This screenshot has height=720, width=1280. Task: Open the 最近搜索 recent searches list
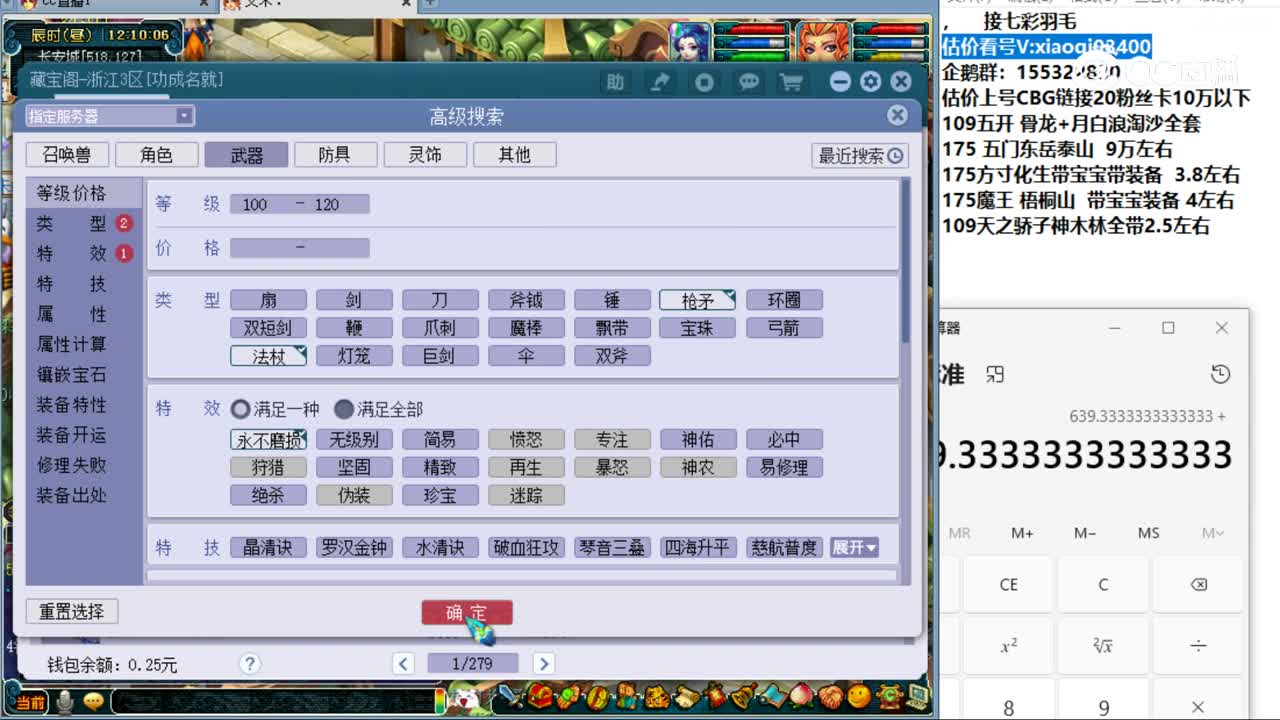859,156
